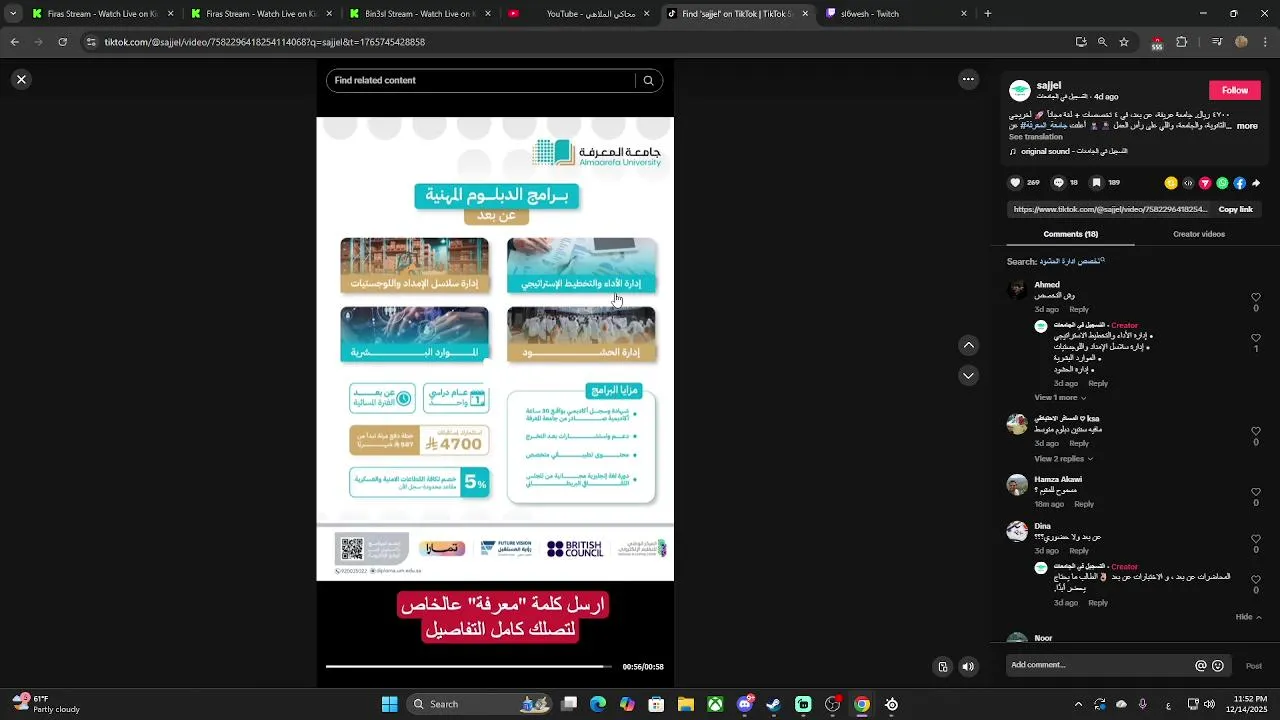Click See translation under the caption

[1035, 137]
